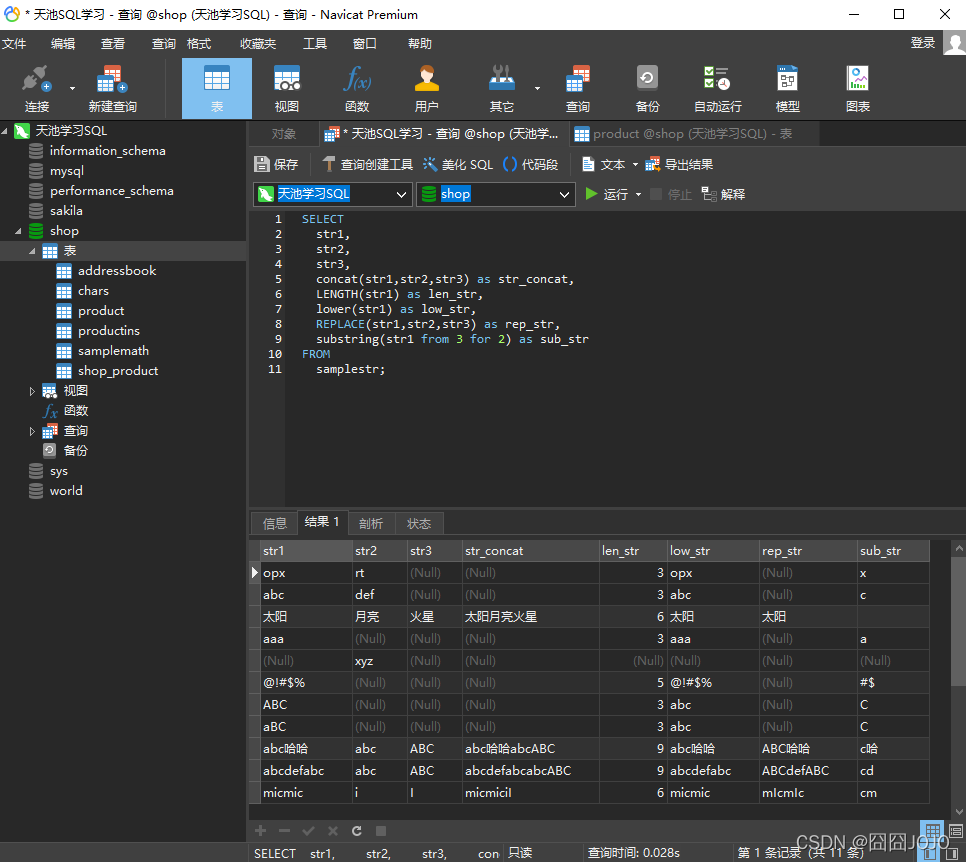Click the str_concat column header
Viewport: 966px width, 862px height.
pyautogui.click(x=530, y=551)
